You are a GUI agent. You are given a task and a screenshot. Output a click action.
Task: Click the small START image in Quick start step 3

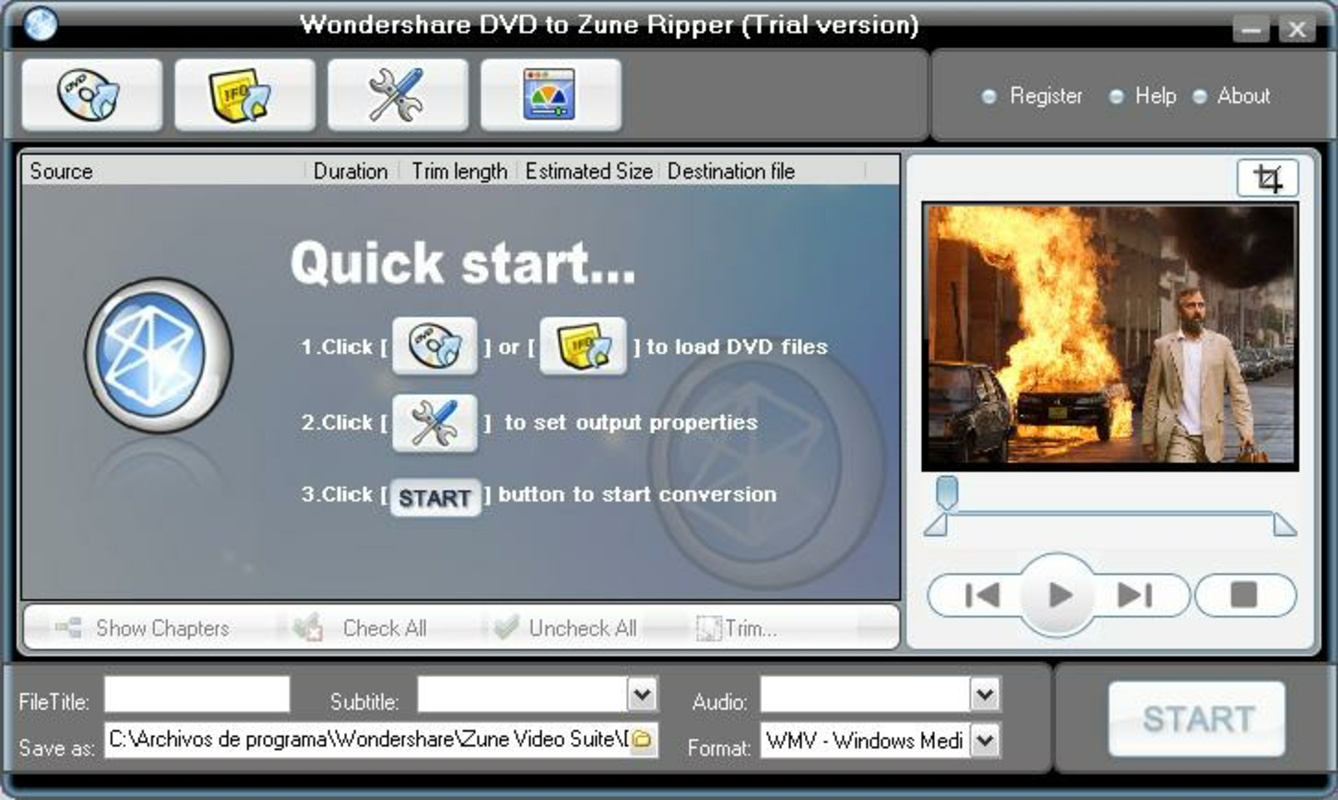click(435, 497)
